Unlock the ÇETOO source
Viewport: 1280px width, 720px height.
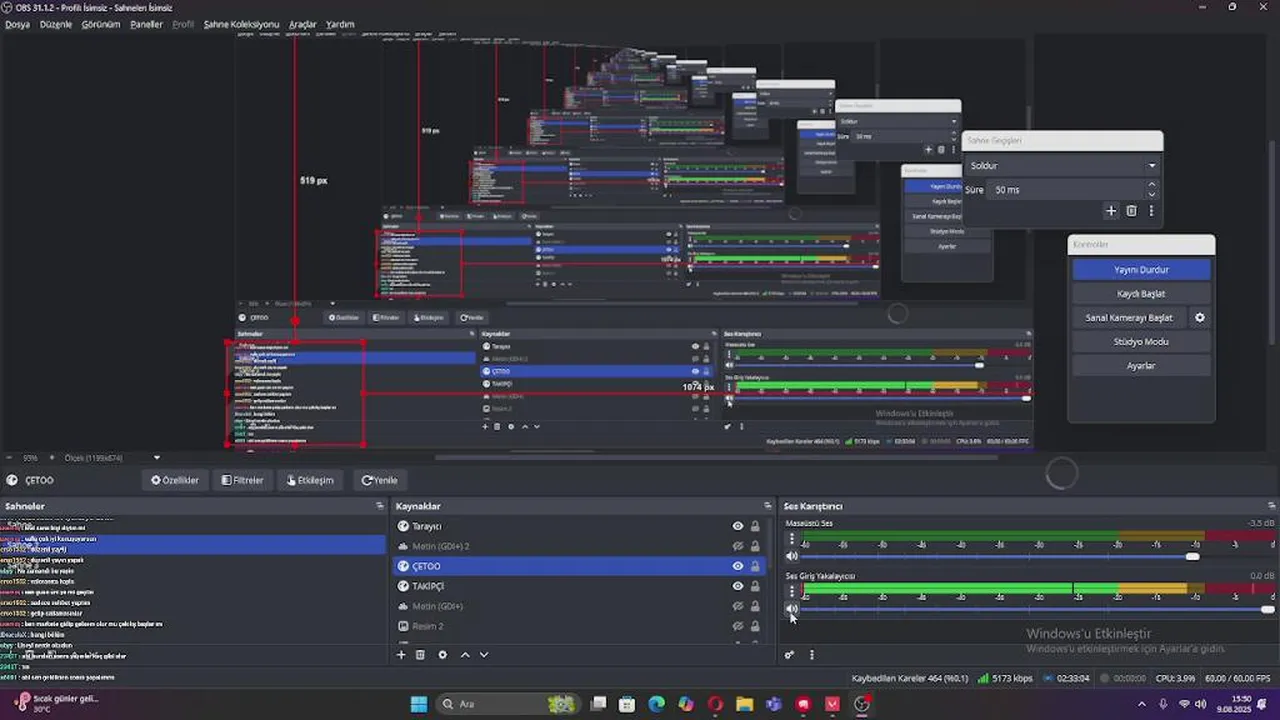(755, 566)
